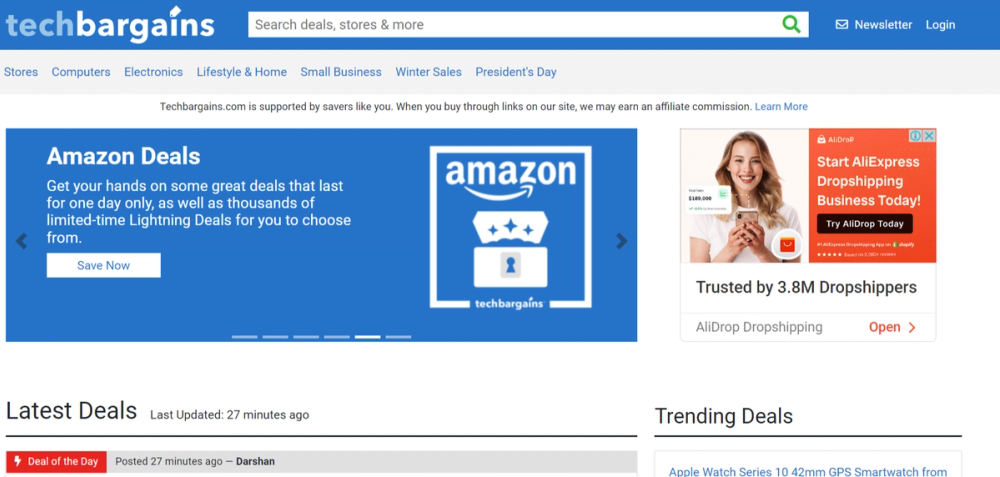The height and width of the screenshot is (477, 1000).
Task: Click the Deal of the Day badge
Action: click(x=56, y=462)
